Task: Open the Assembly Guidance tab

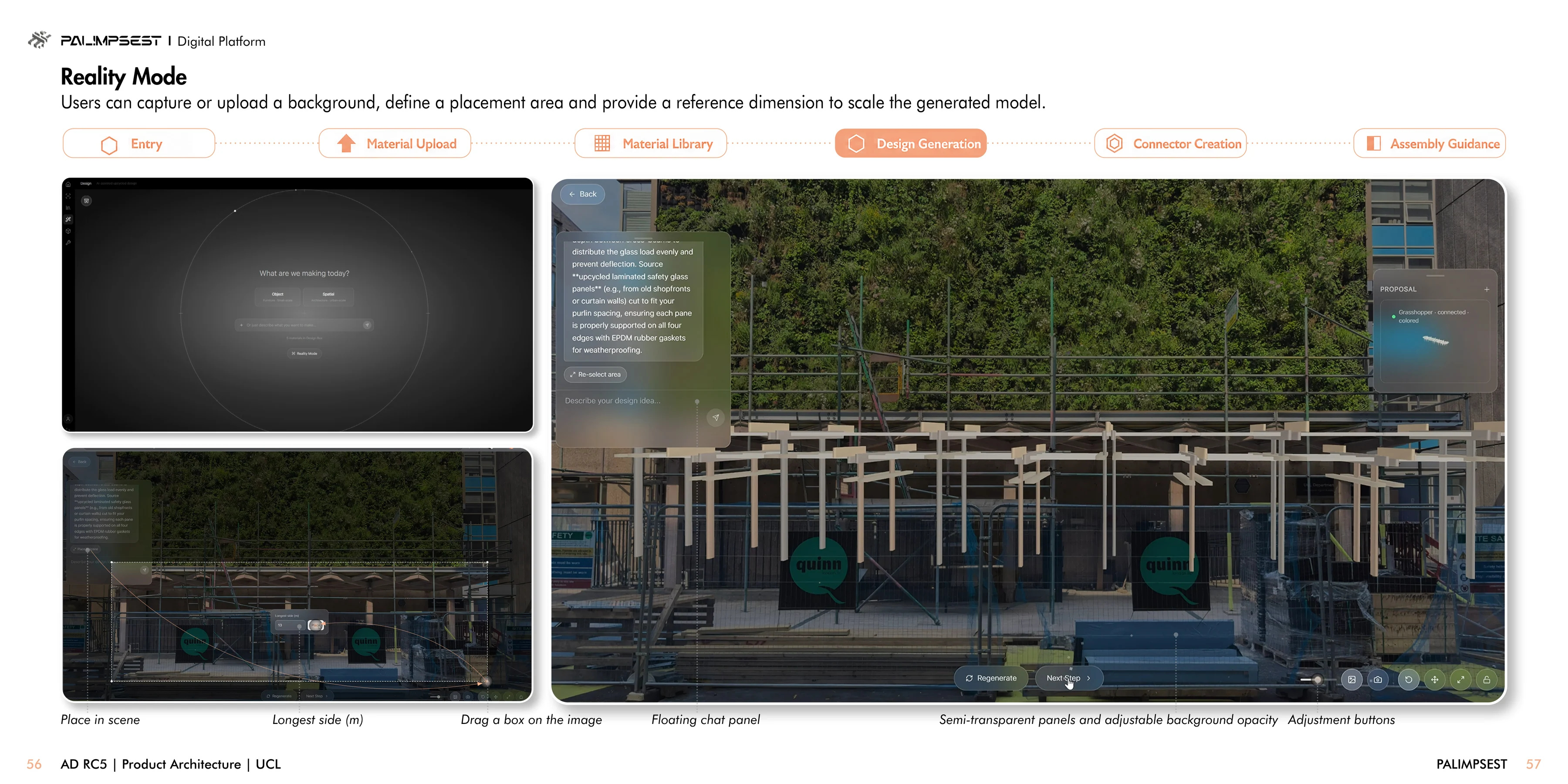Action: point(1429,144)
